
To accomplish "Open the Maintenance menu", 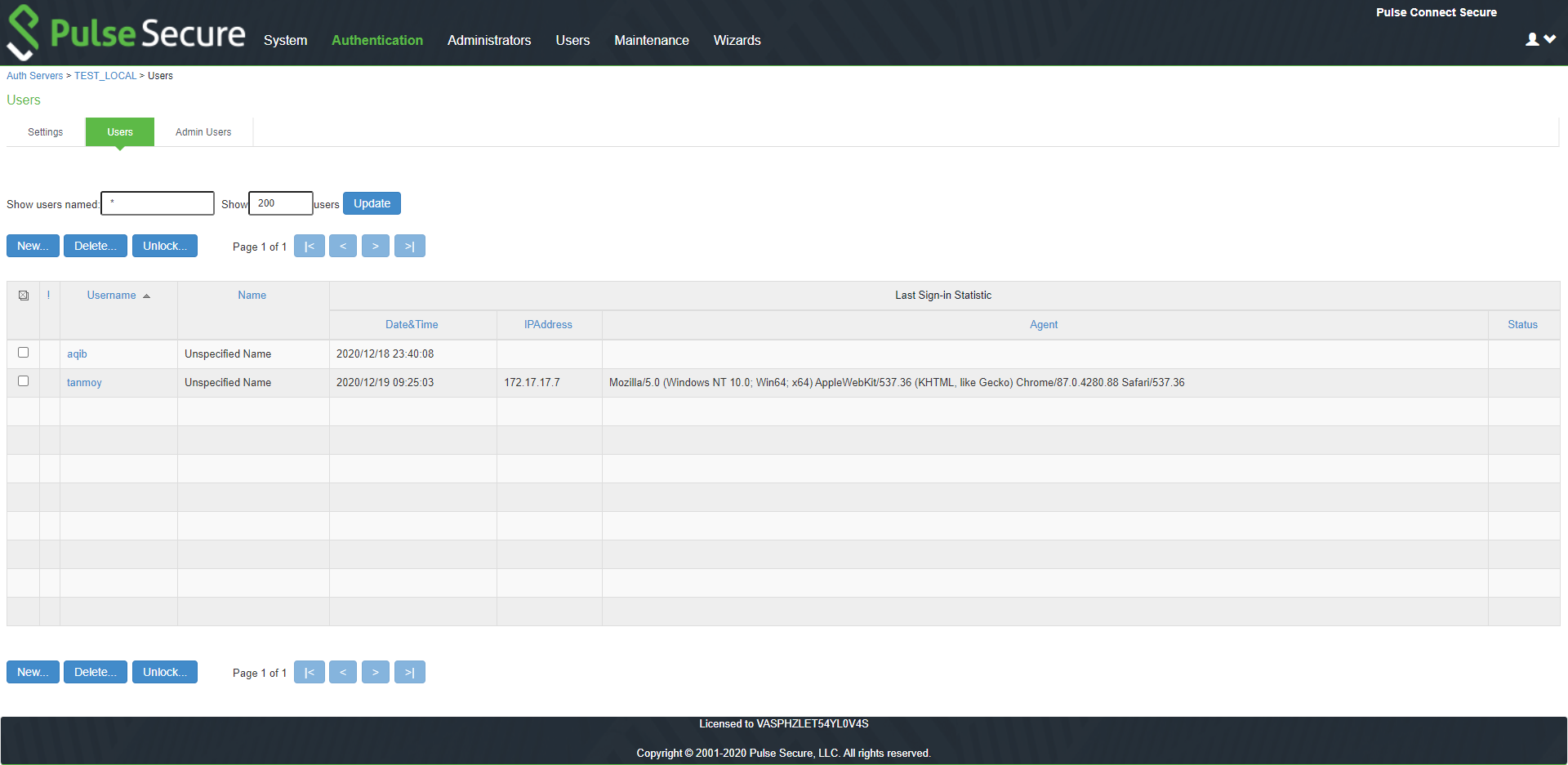I will pyautogui.click(x=652, y=40).
